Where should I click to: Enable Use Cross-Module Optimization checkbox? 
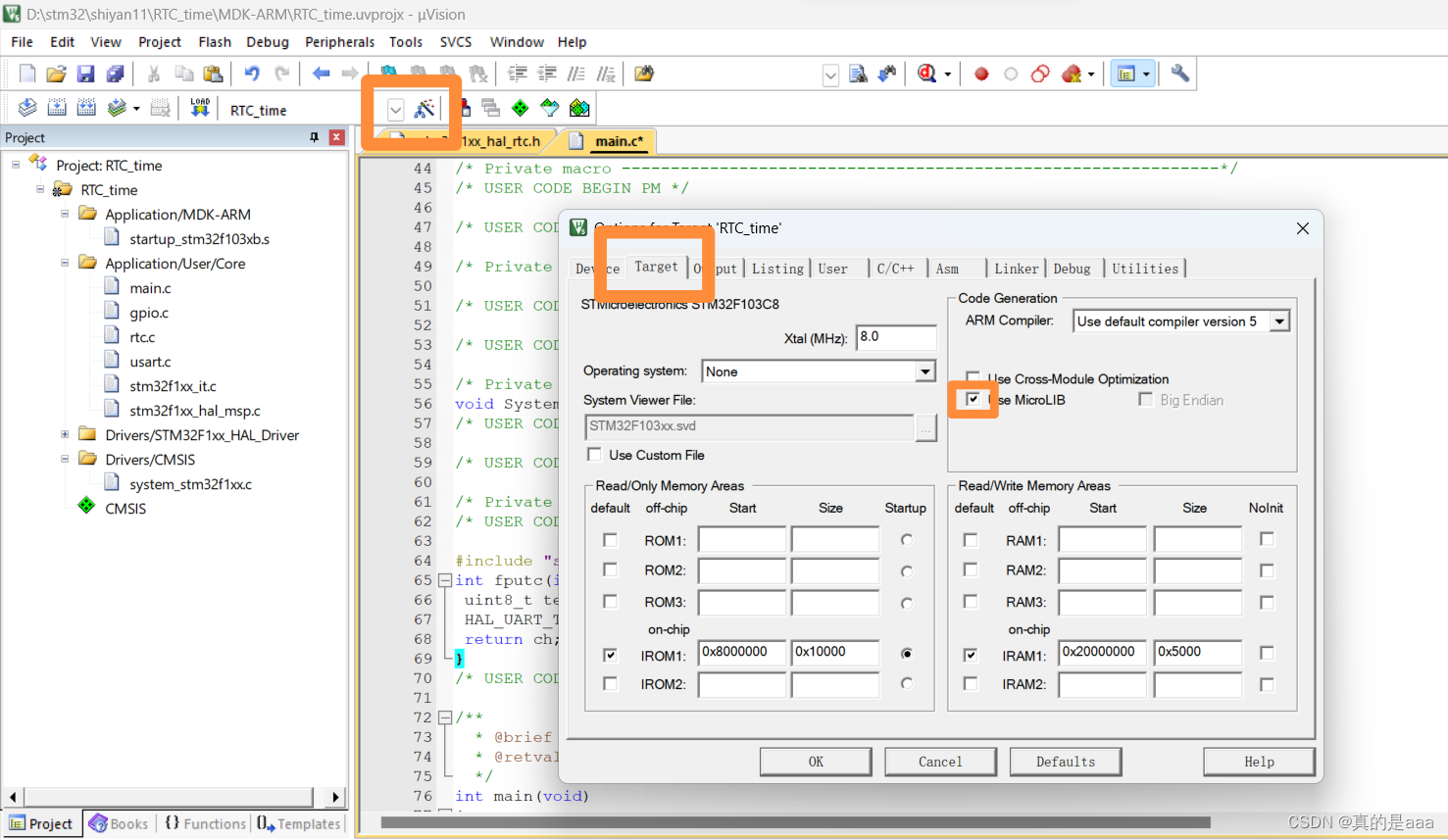pyautogui.click(x=973, y=378)
